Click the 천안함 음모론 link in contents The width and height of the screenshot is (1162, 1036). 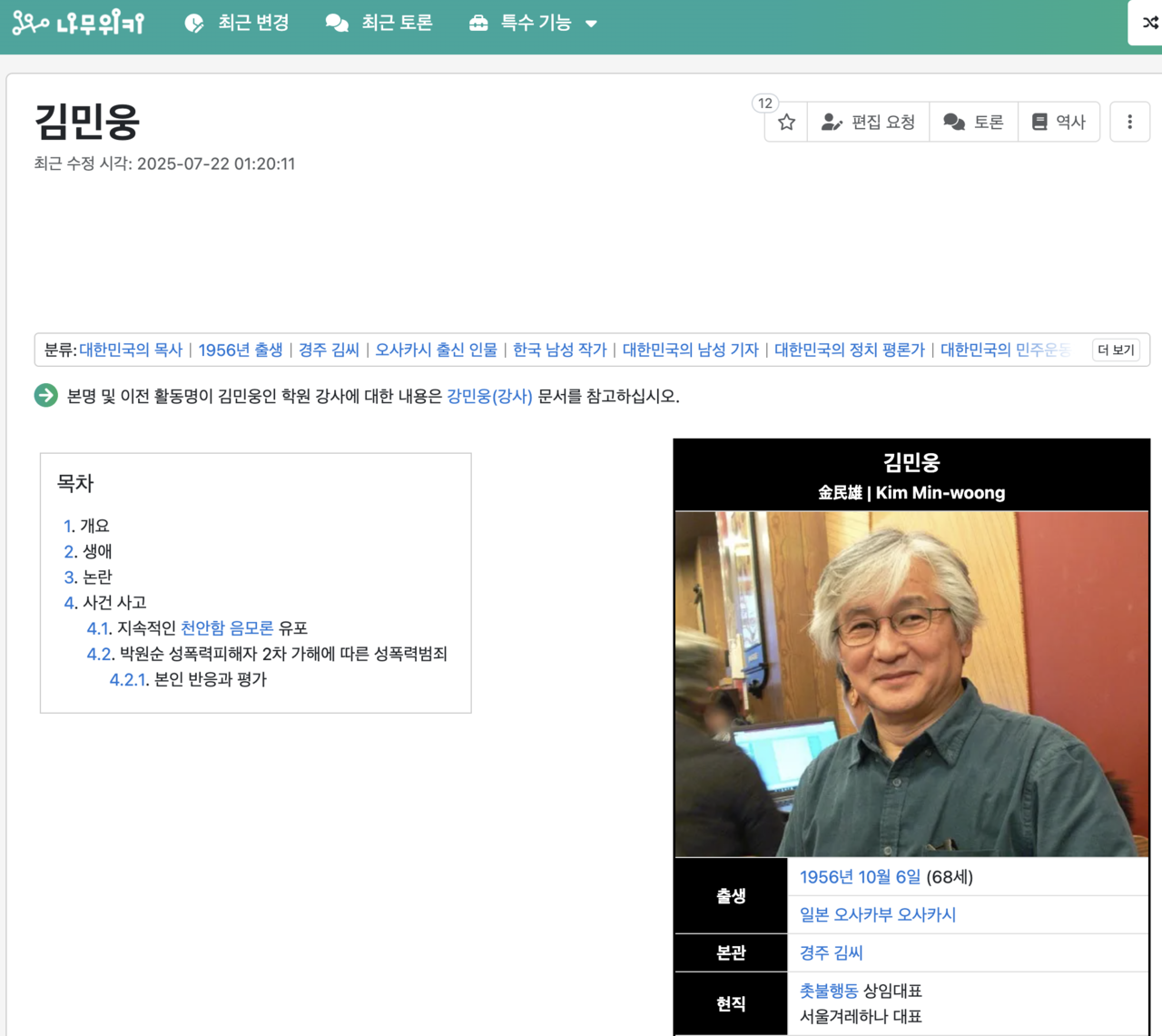click(225, 628)
